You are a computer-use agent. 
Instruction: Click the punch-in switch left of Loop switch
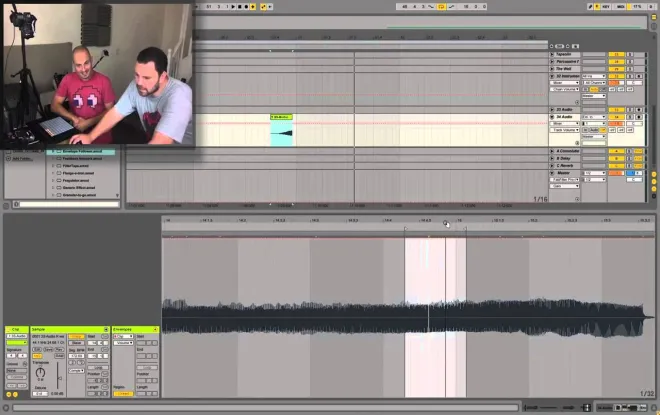431,7
